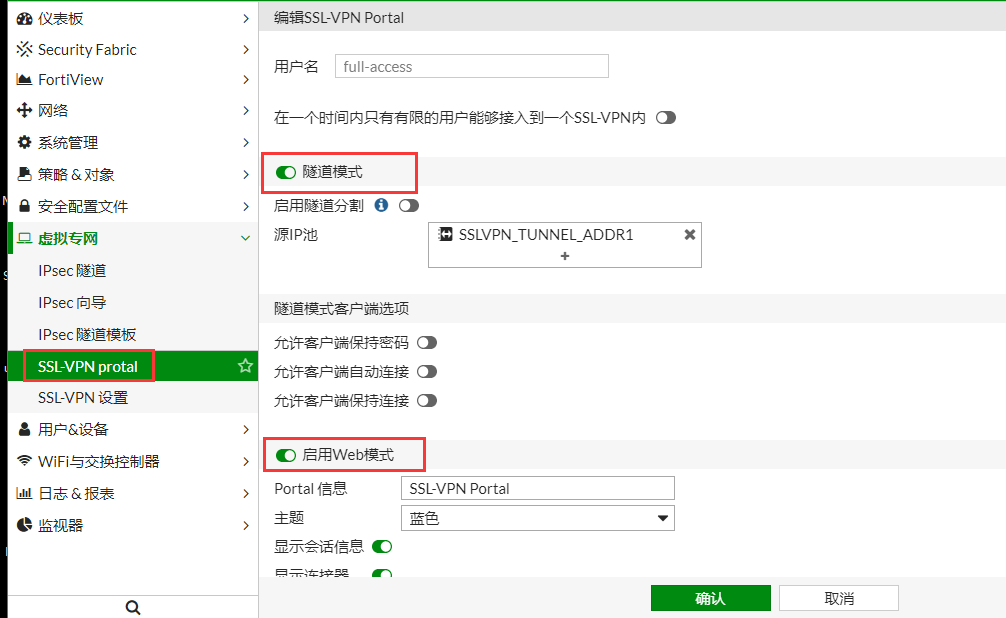Disable the 隧道模式 tunnel mode toggle
This screenshot has height=618, width=1006.
click(285, 172)
